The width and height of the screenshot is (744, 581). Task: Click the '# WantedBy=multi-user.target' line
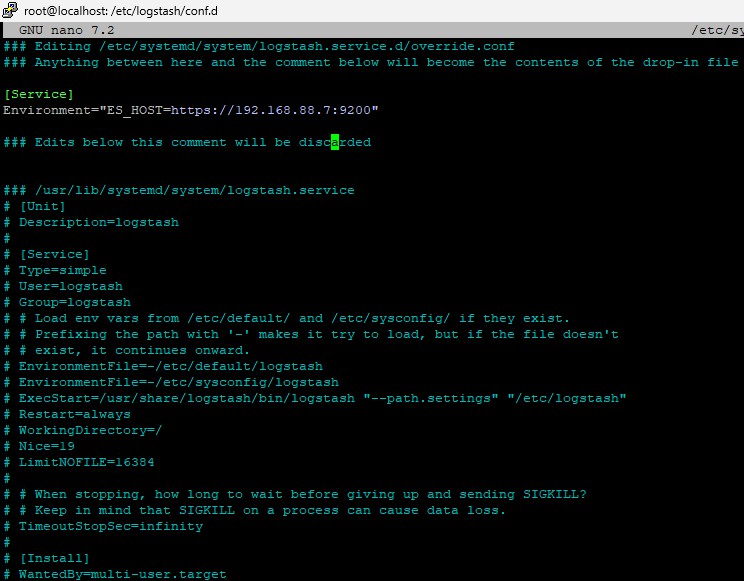pyautogui.click(x=115, y=574)
